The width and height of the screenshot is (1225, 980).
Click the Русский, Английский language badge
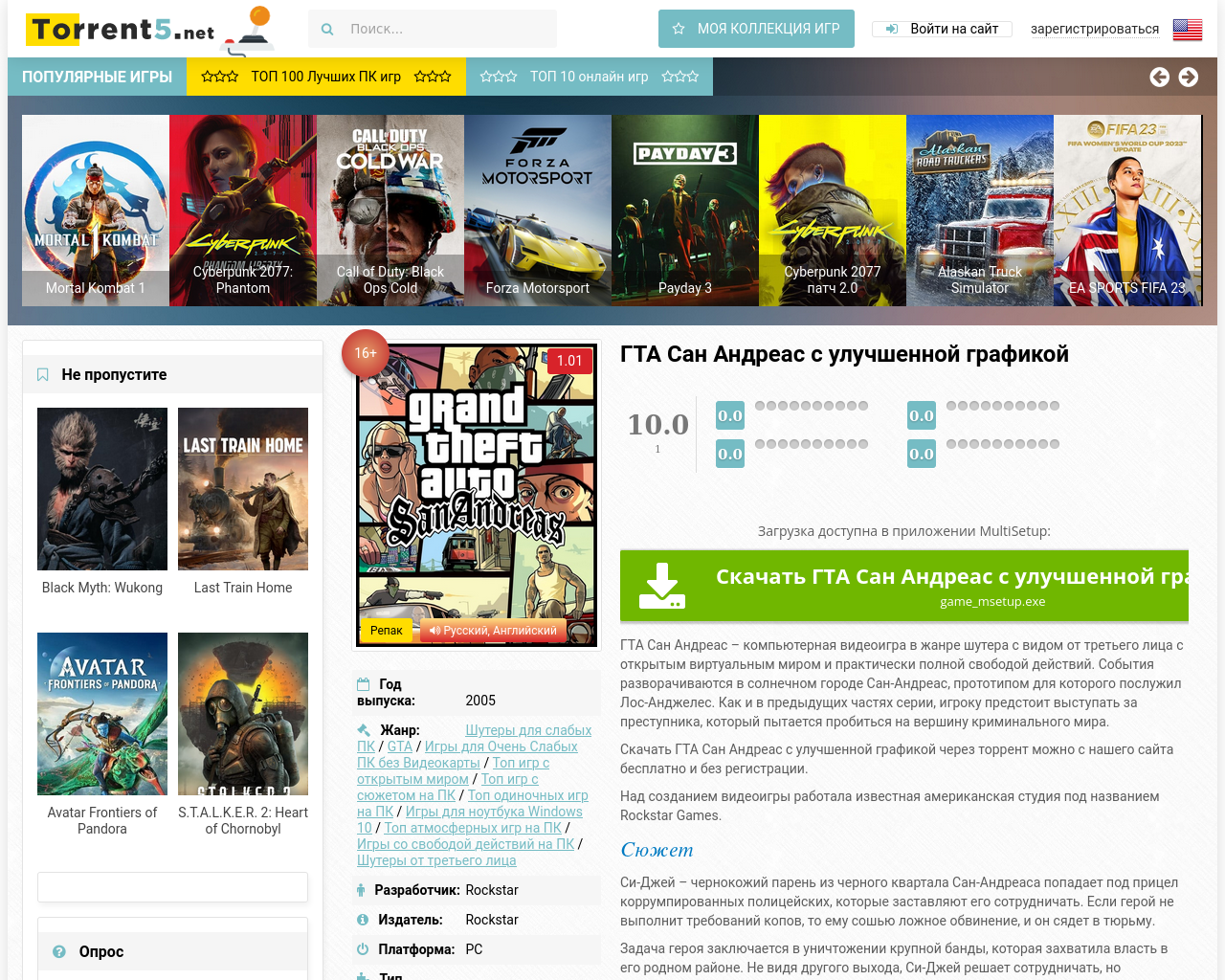point(493,631)
